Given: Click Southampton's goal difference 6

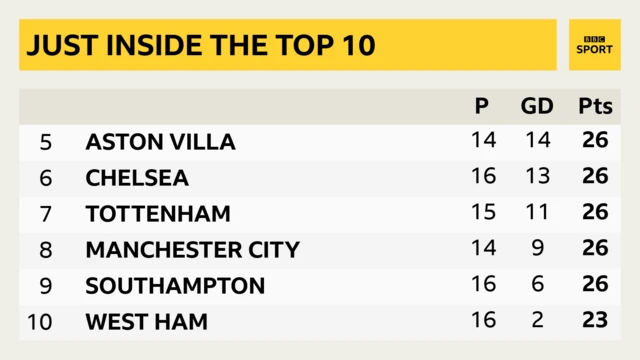Looking at the screenshot, I should click(x=538, y=284).
